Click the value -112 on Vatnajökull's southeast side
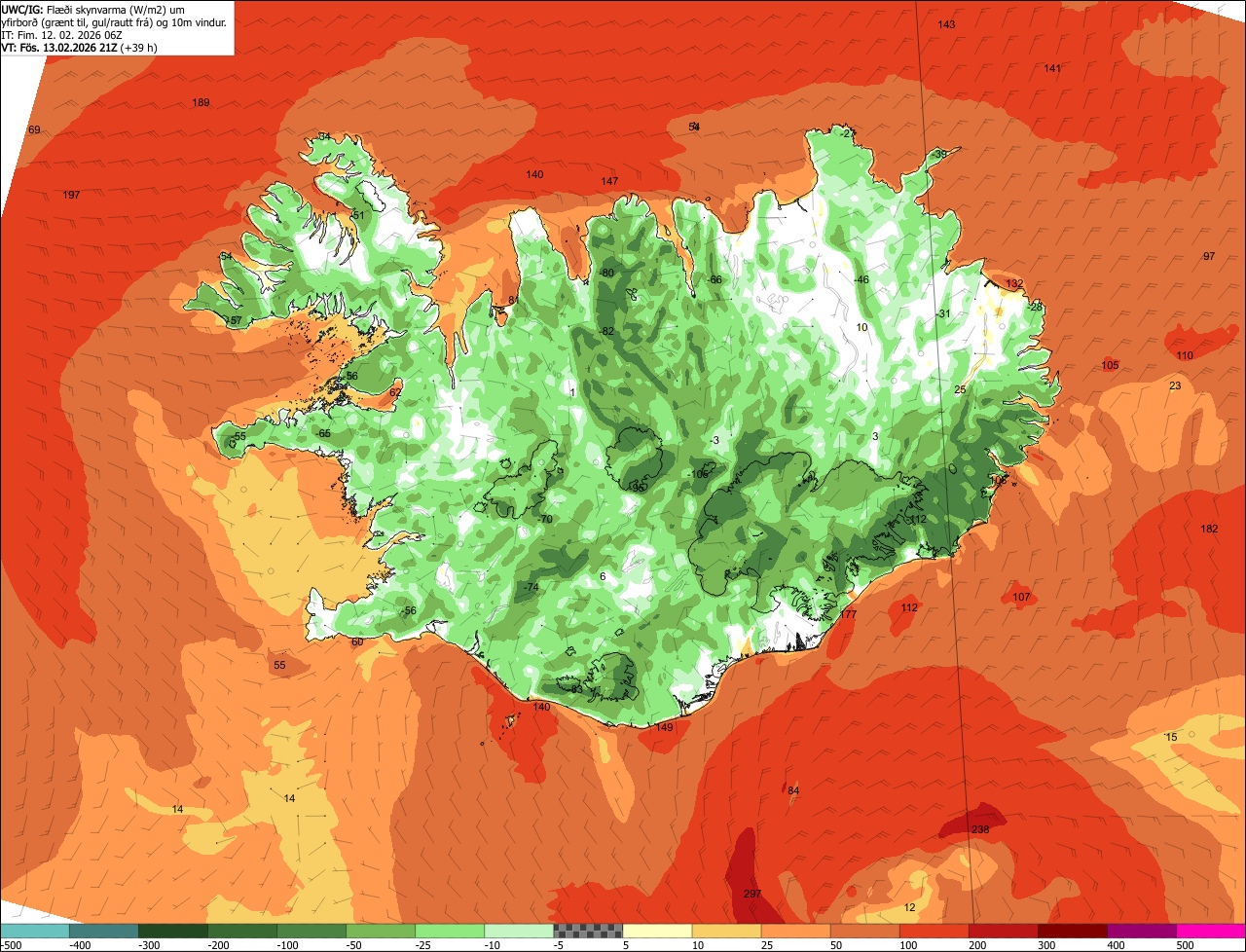 click(x=916, y=519)
